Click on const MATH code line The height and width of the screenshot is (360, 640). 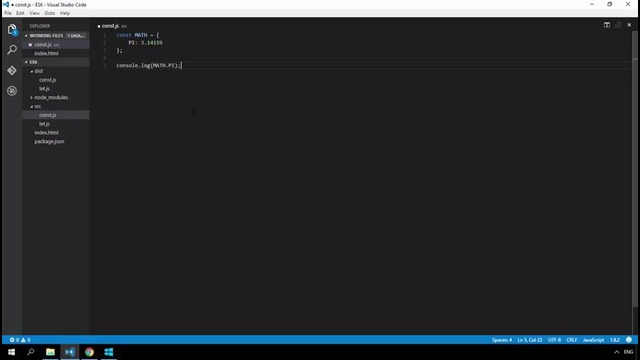(x=138, y=35)
